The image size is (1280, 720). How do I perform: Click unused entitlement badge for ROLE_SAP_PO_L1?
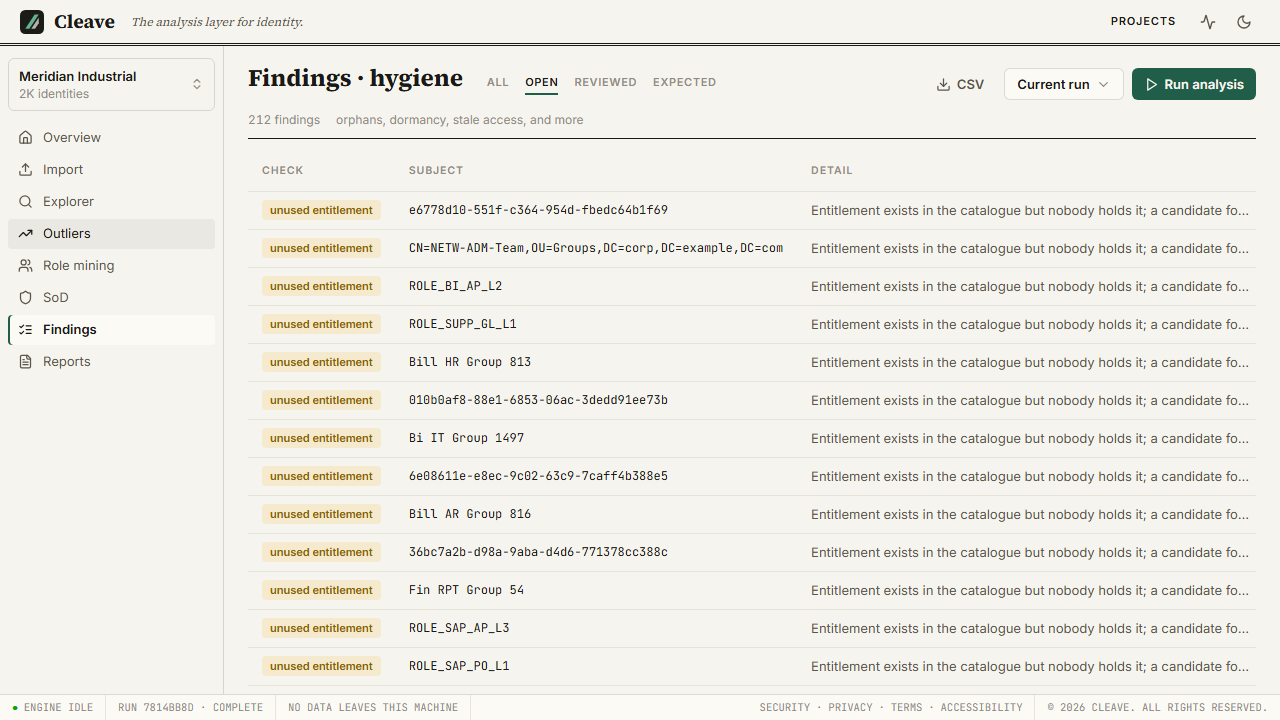pyautogui.click(x=321, y=667)
